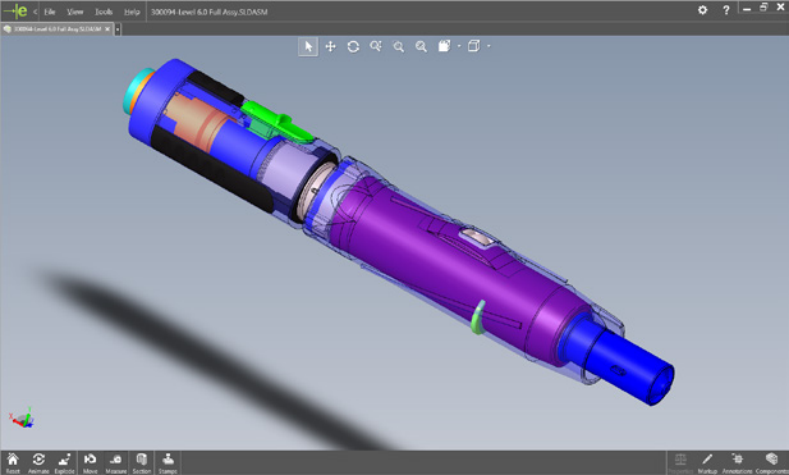Viewport: 789px width, 475px height.
Task: Select the arrow pointer tool
Action: click(x=308, y=46)
